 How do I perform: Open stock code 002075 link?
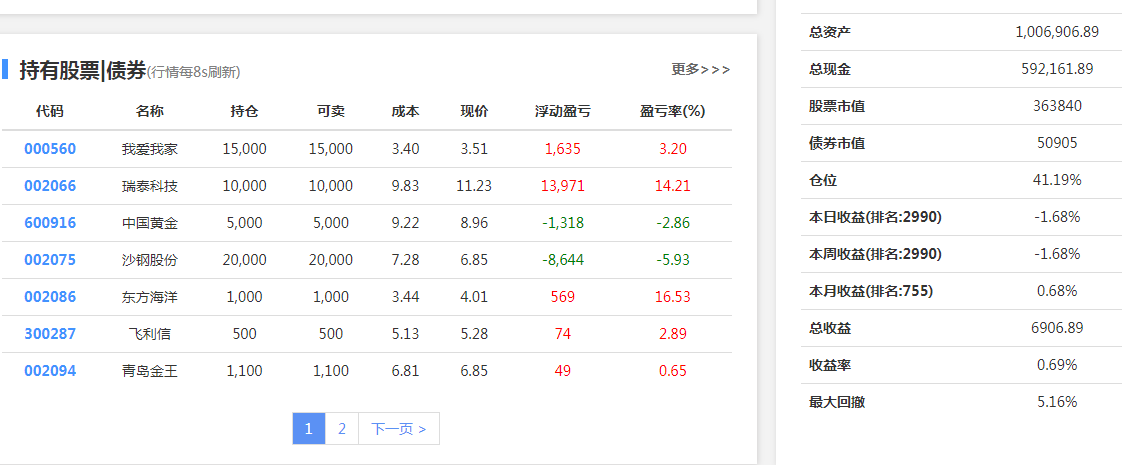50,260
